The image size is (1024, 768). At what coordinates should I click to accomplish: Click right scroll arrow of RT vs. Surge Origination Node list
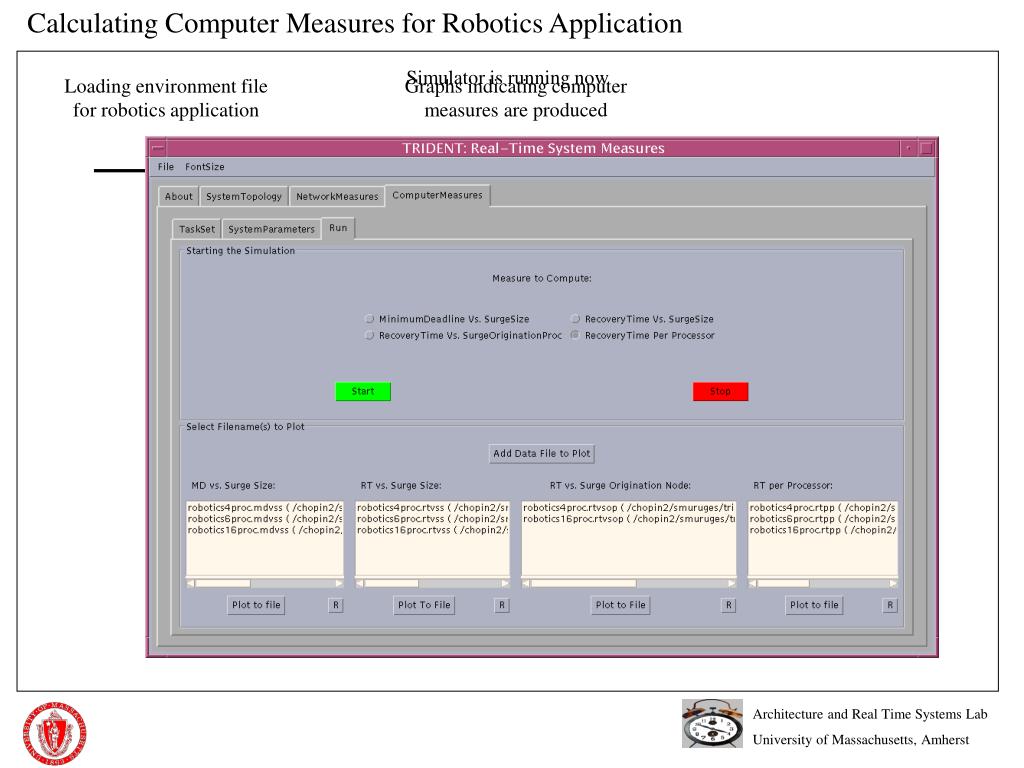click(x=731, y=583)
